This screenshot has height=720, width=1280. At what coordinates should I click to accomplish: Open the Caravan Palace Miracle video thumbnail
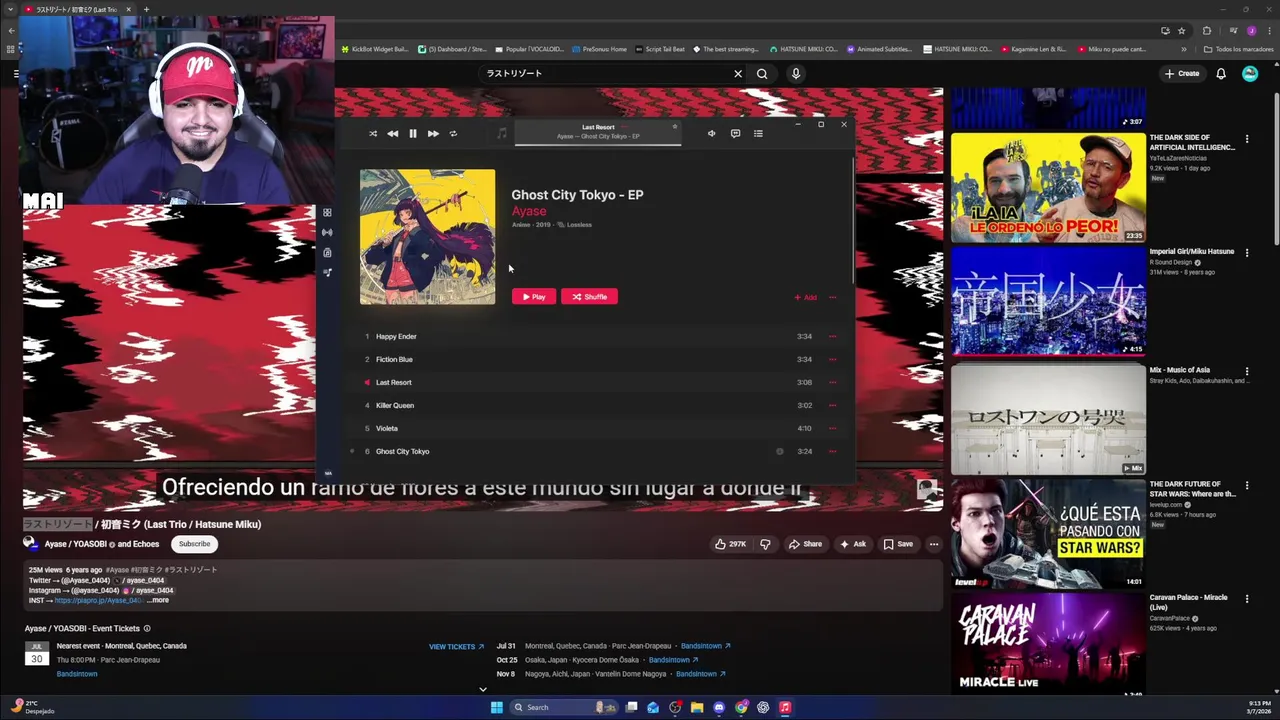(x=1048, y=646)
